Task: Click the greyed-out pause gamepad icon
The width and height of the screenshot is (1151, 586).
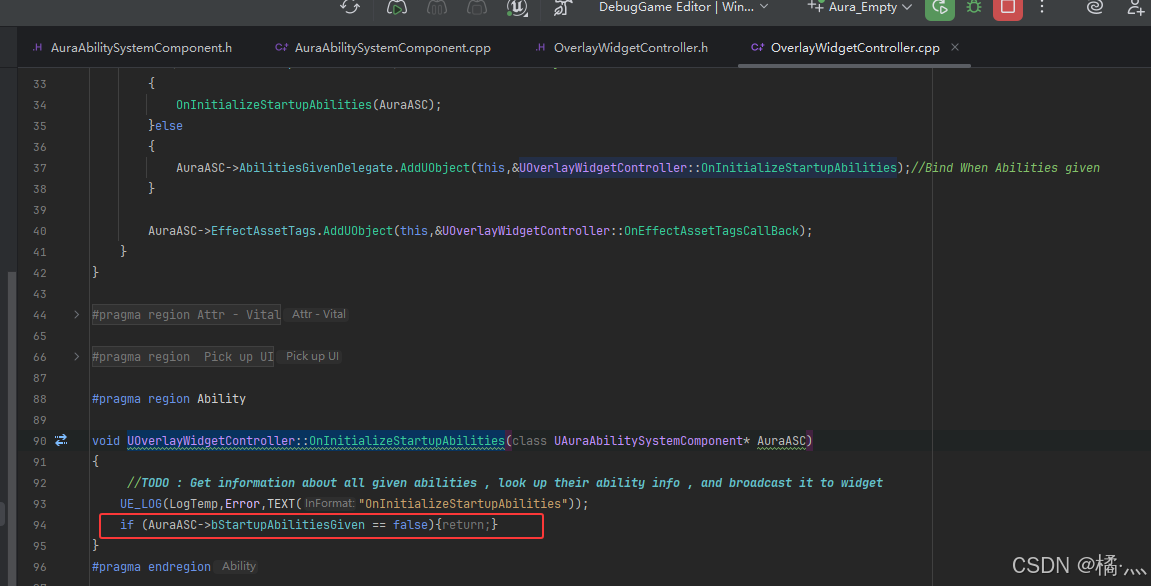Action: 437,7
